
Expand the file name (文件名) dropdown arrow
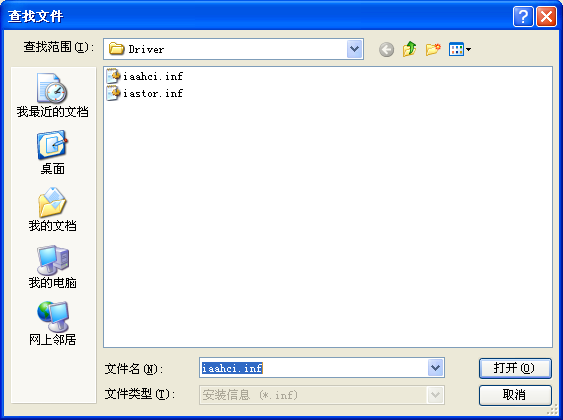[x=436, y=368]
